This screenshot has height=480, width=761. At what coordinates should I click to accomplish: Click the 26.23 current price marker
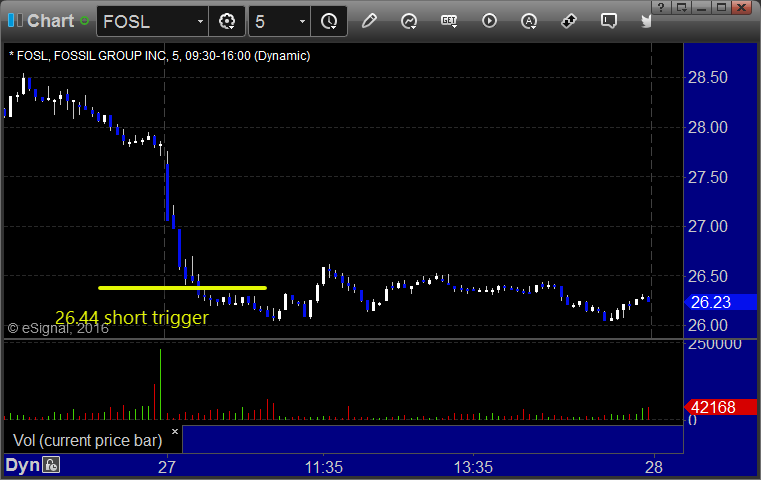[x=721, y=302]
